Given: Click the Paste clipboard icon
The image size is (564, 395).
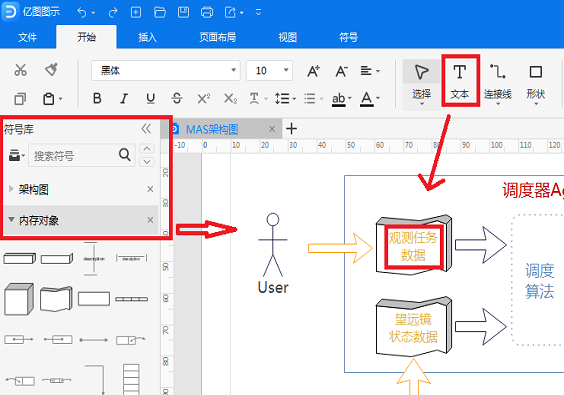Looking at the screenshot, I should coord(49,99).
